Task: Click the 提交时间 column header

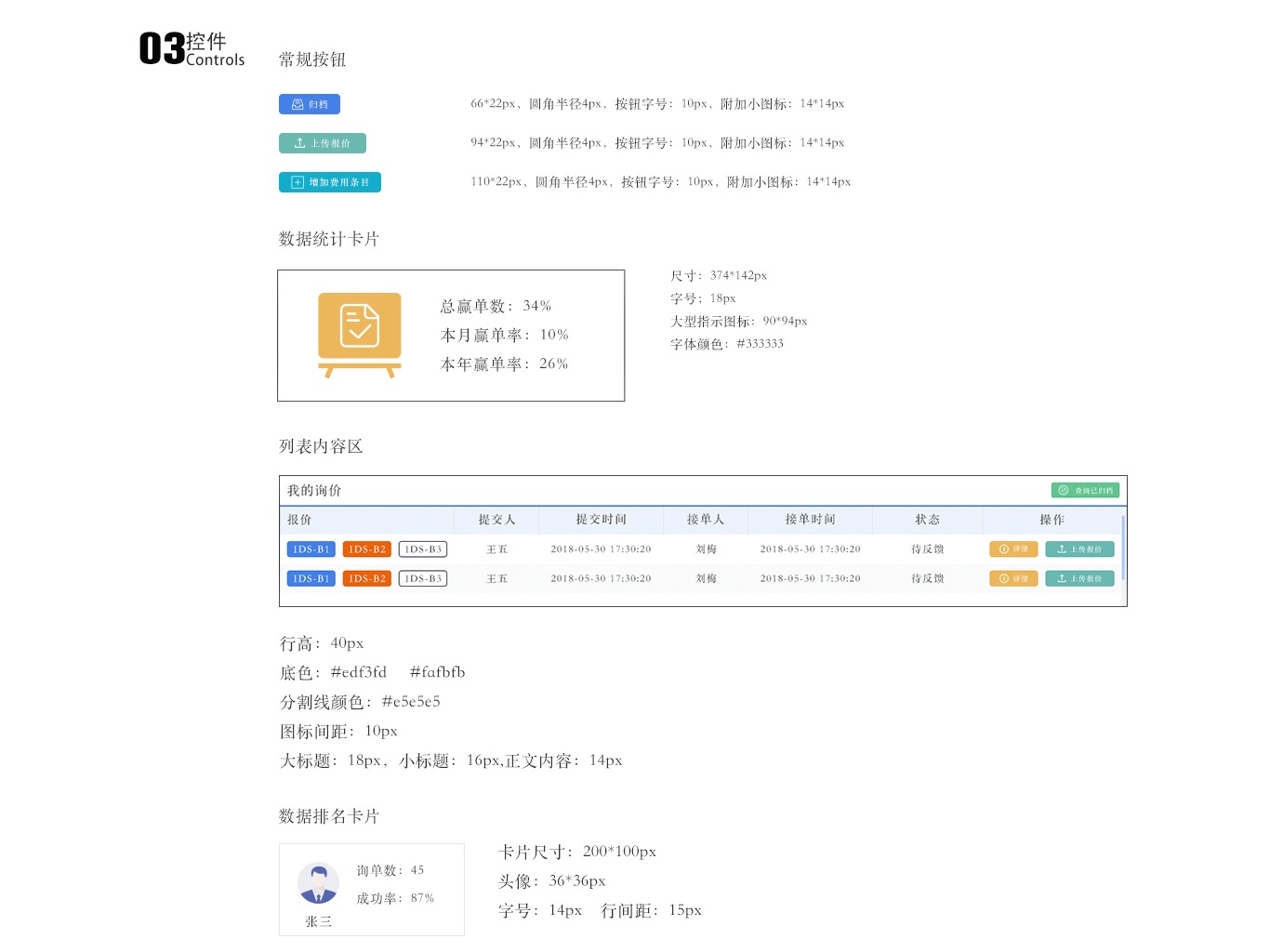Action: [x=601, y=520]
